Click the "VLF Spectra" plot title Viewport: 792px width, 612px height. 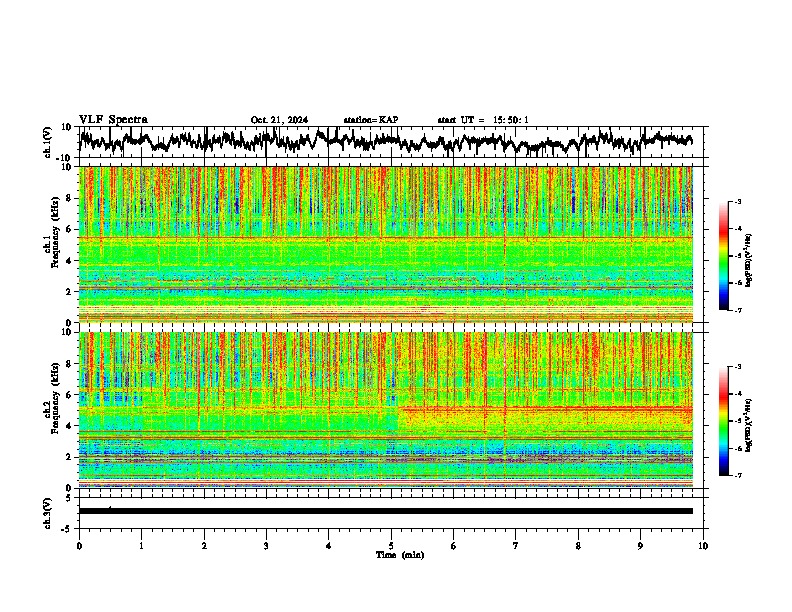click(113, 120)
